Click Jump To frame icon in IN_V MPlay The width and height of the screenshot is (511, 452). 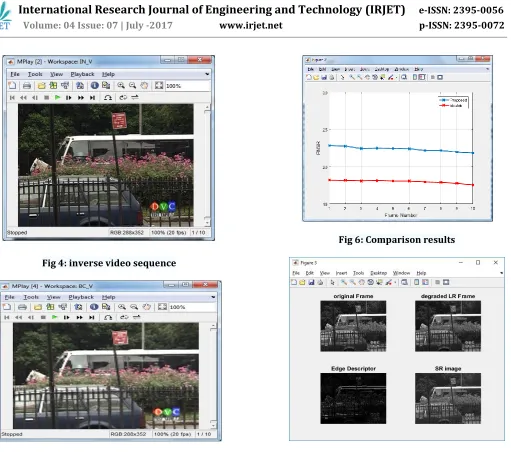pos(108,98)
